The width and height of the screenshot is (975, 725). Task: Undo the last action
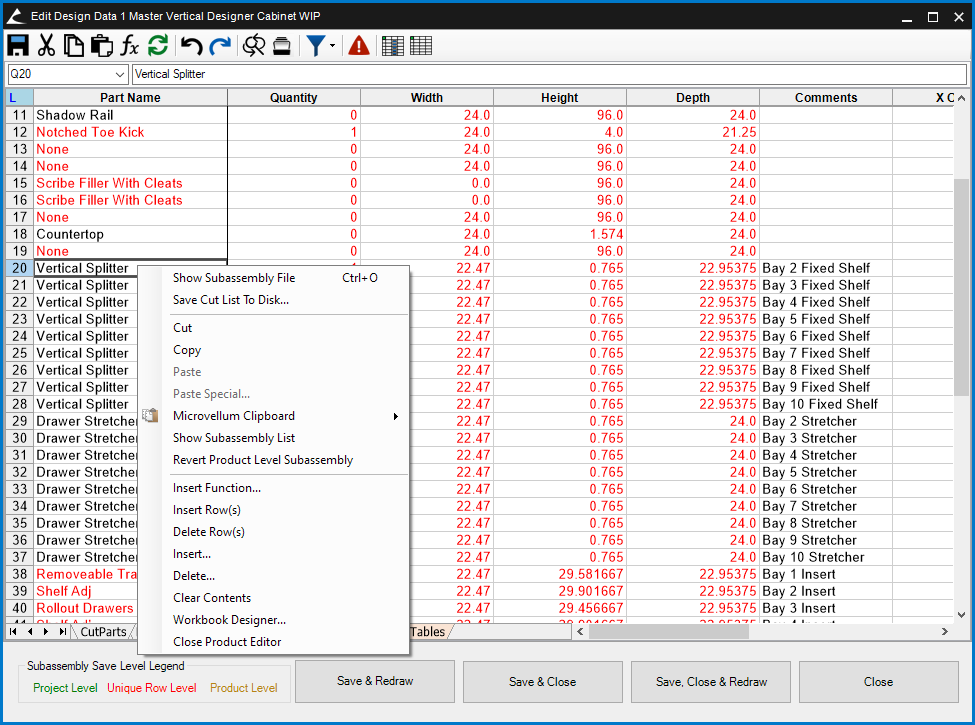[191, 45]
